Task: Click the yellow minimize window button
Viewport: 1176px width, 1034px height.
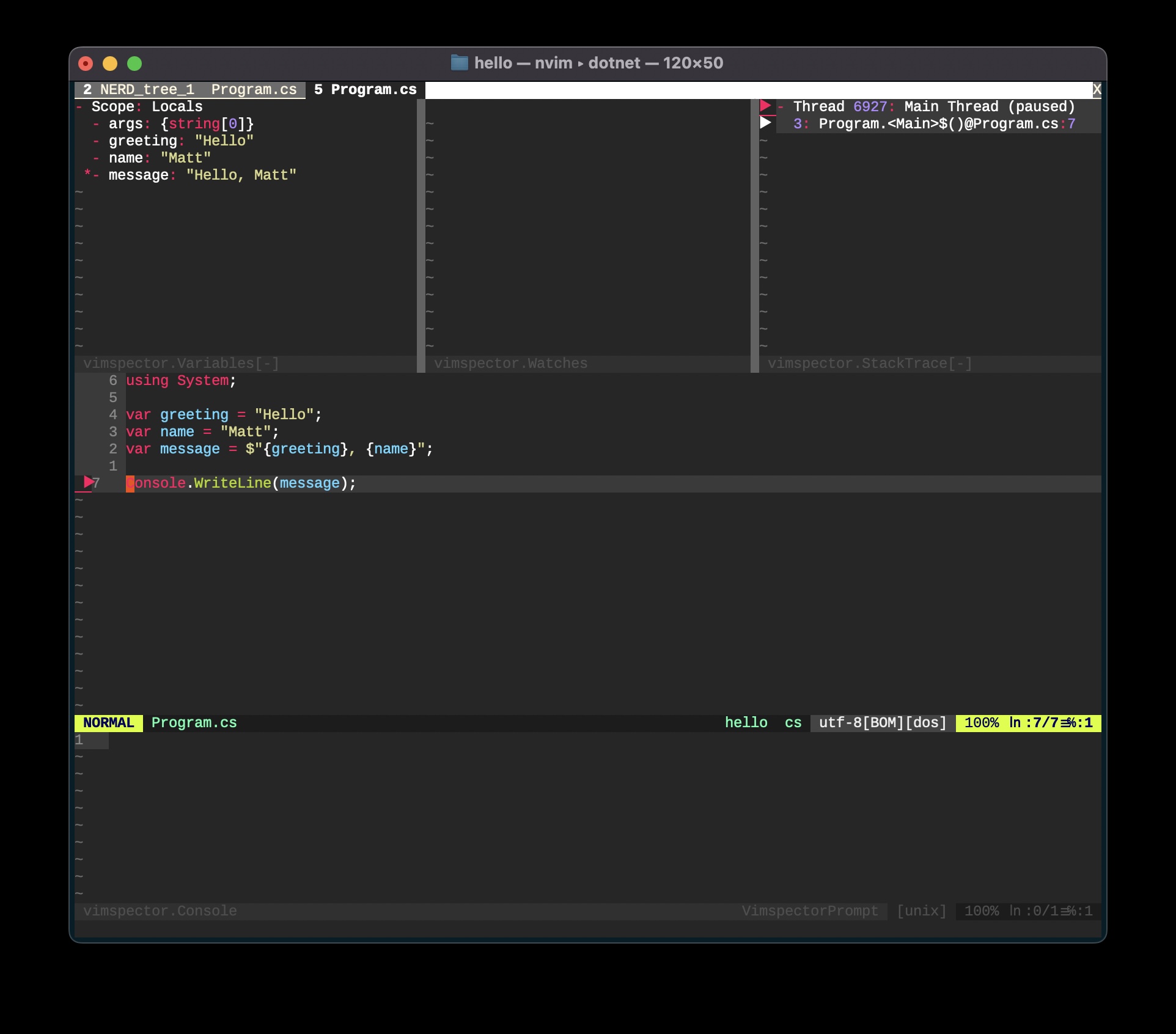Action: coord(110,64)
